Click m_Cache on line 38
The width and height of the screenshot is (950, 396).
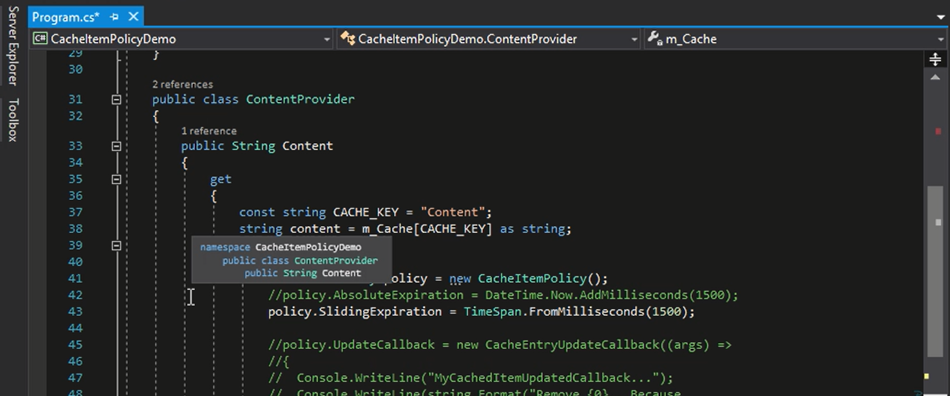388,229
